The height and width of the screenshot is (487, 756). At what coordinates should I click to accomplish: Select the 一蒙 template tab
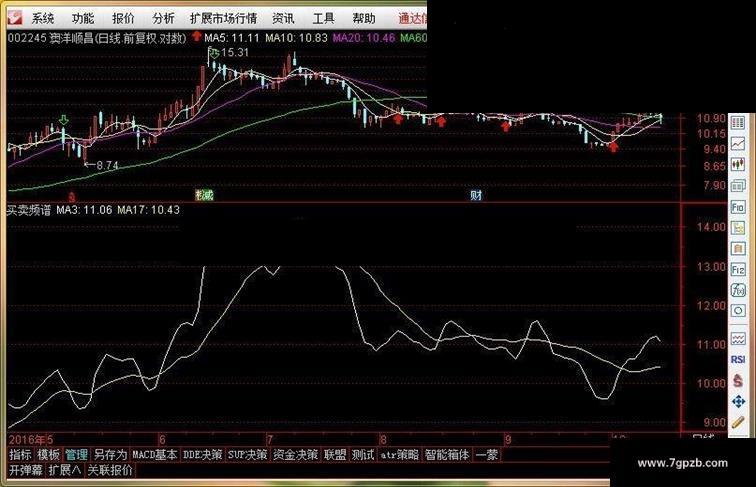click(487, 455)
